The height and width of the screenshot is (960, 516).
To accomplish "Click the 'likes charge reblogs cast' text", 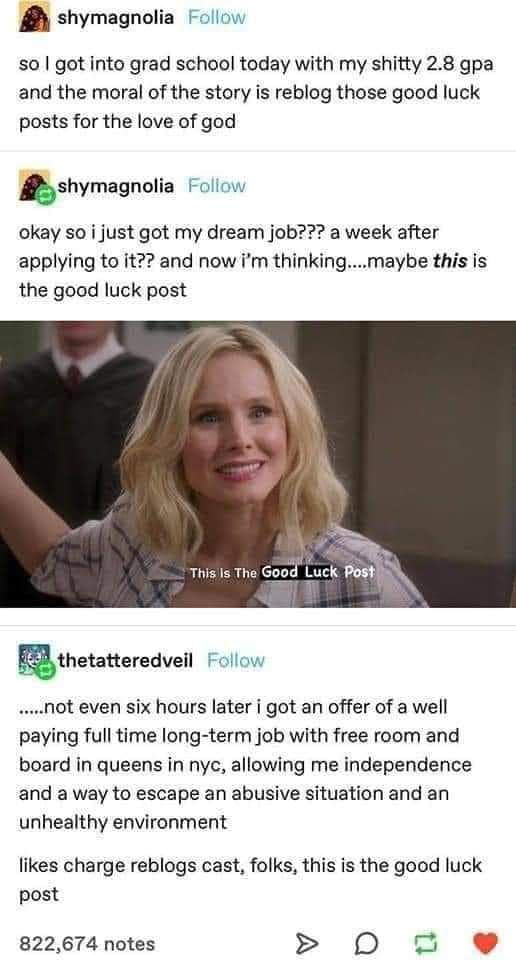I will (250, 880).
